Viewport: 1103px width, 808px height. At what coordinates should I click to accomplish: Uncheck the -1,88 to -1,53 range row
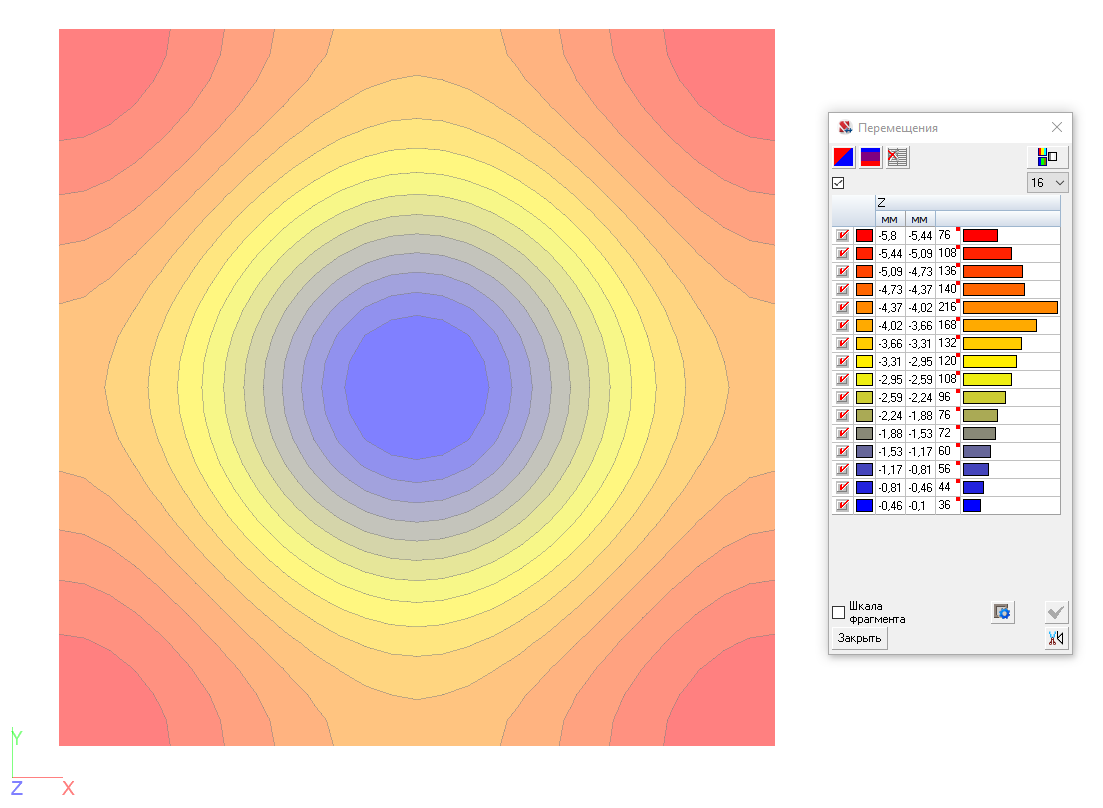[842, 433]
